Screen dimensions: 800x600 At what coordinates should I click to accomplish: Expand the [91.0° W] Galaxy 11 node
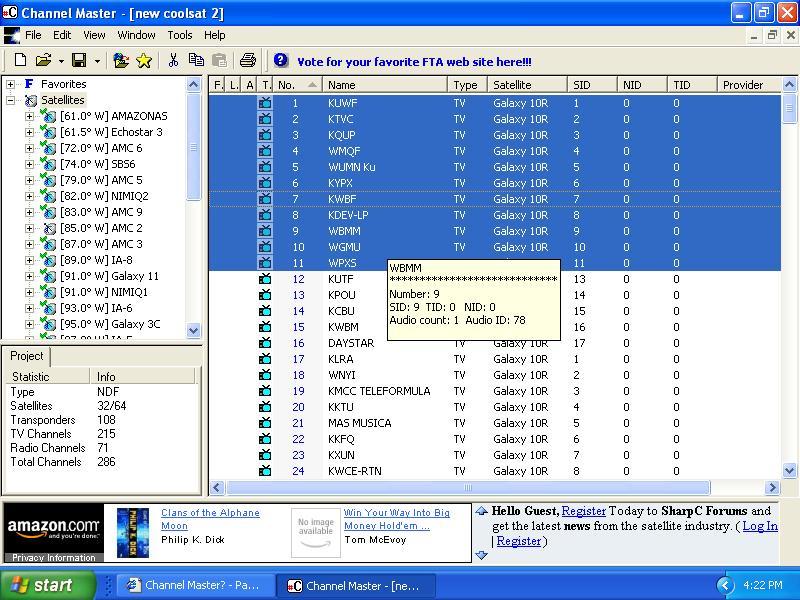(29, 276)
